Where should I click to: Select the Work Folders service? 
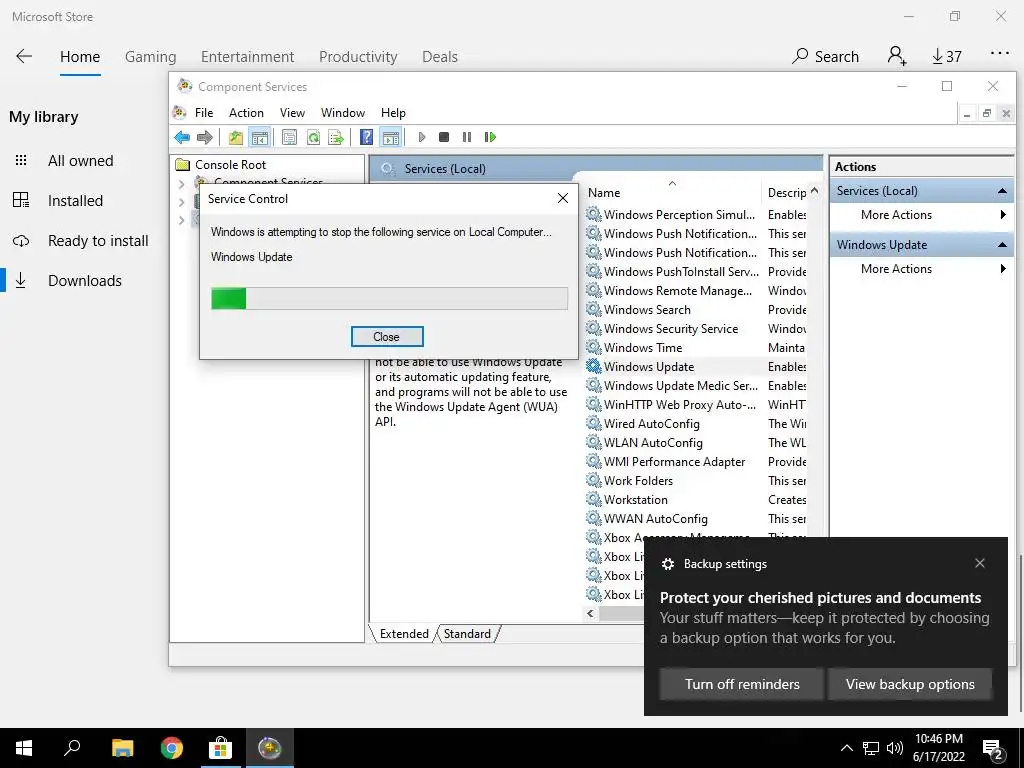tap(638, 481)
